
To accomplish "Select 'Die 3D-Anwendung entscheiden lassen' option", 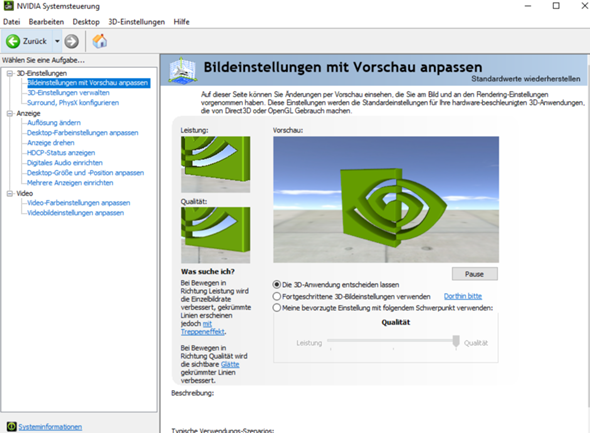I will (x=277, y=284).
